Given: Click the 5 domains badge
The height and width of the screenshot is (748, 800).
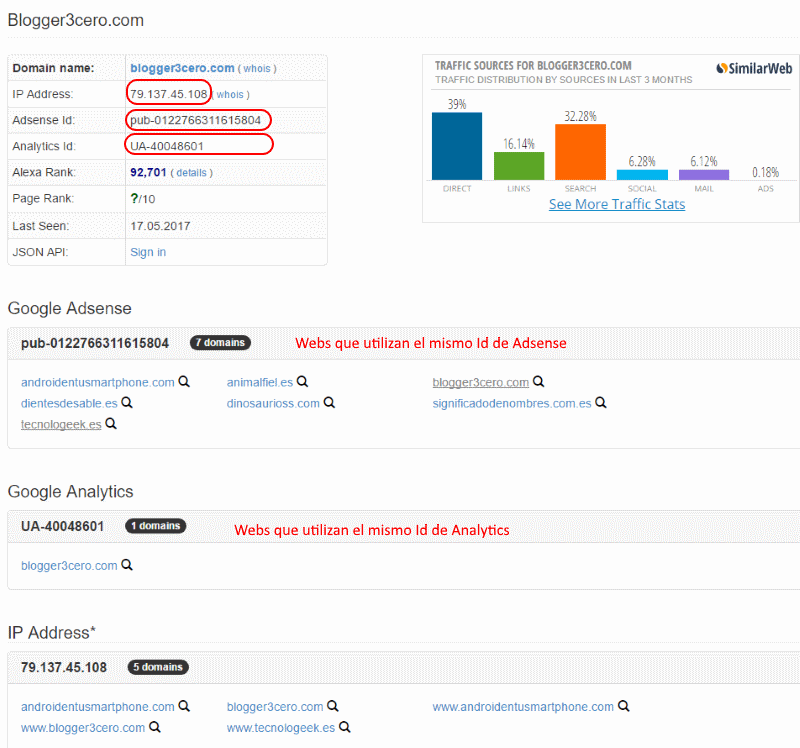Looking at the screenshot, I should [x=158, y=667].
